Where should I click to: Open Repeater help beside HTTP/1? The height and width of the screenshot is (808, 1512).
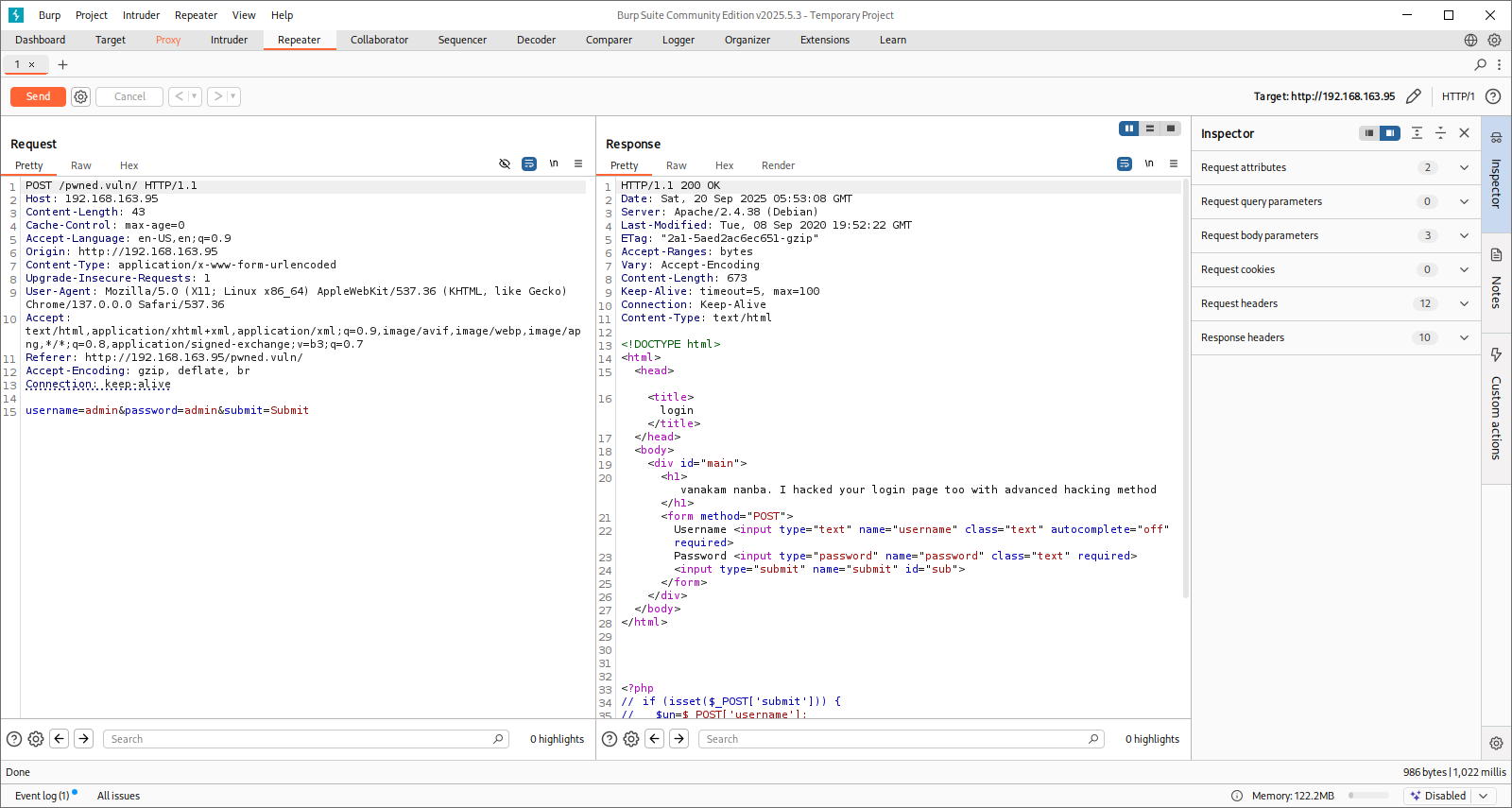click(x=1493, y=96)
